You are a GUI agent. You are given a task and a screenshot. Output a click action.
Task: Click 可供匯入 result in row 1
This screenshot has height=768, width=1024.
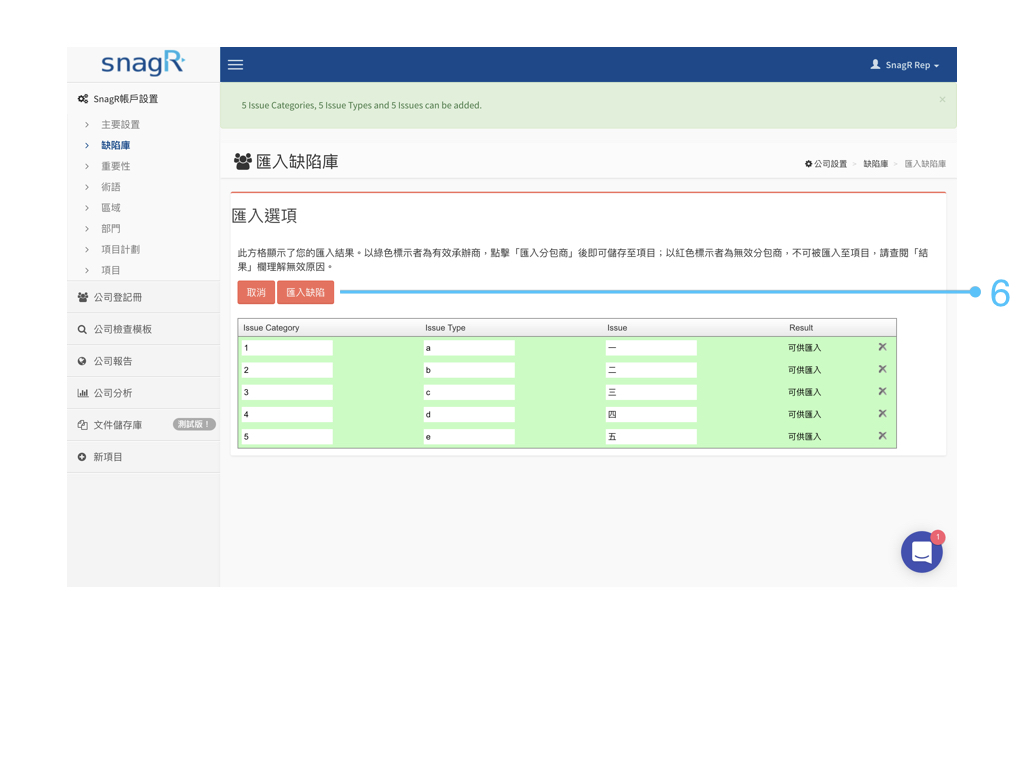click(x=805, y=348)
